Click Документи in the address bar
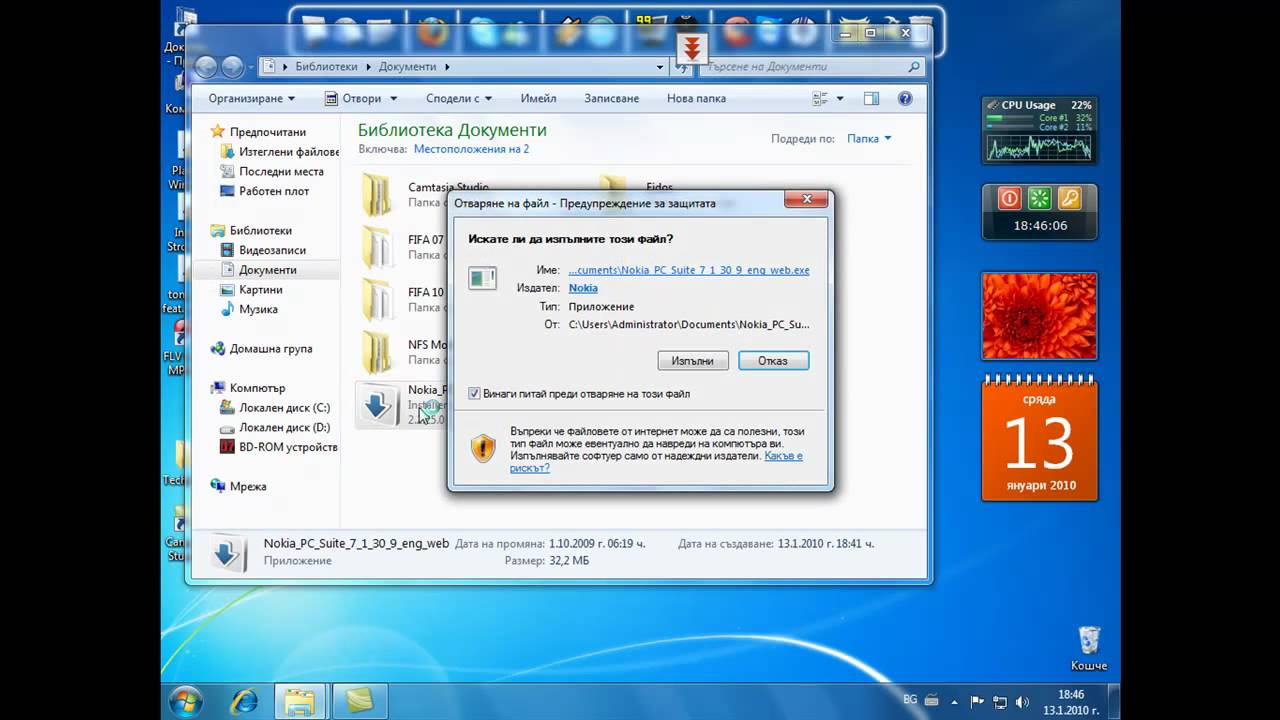1280x720 pixels. point(407,67)
